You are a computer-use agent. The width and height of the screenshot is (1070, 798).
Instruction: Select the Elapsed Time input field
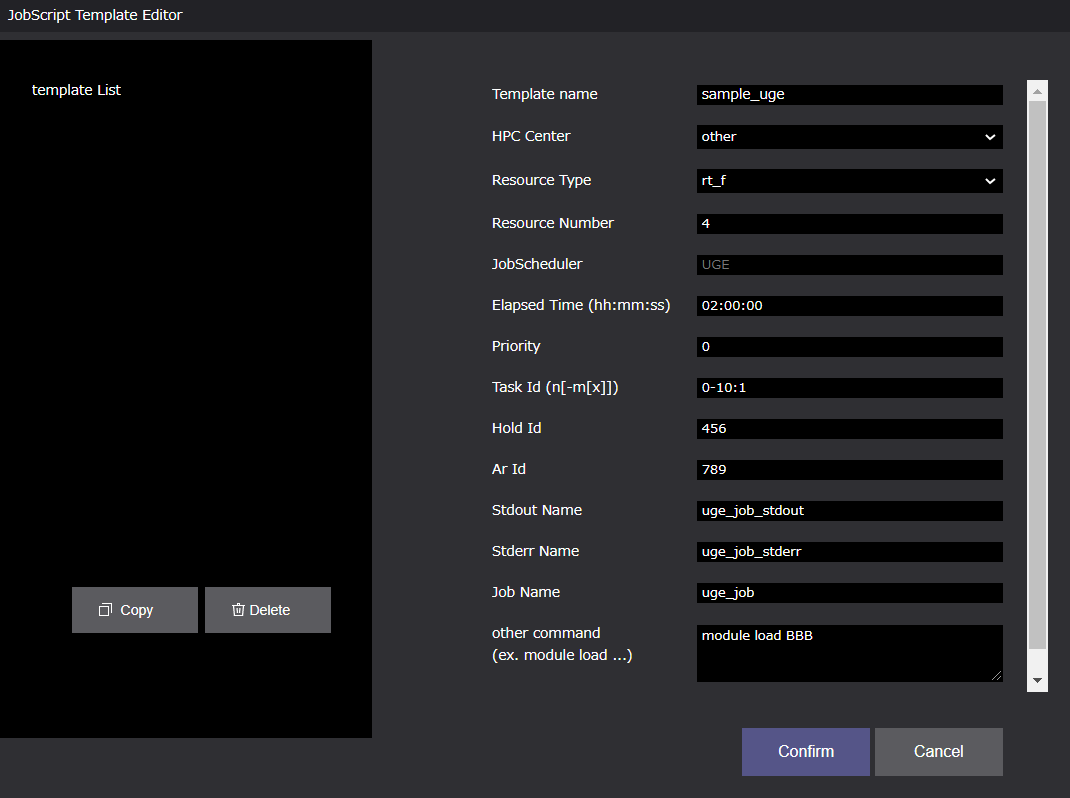(x=849, y=306)
